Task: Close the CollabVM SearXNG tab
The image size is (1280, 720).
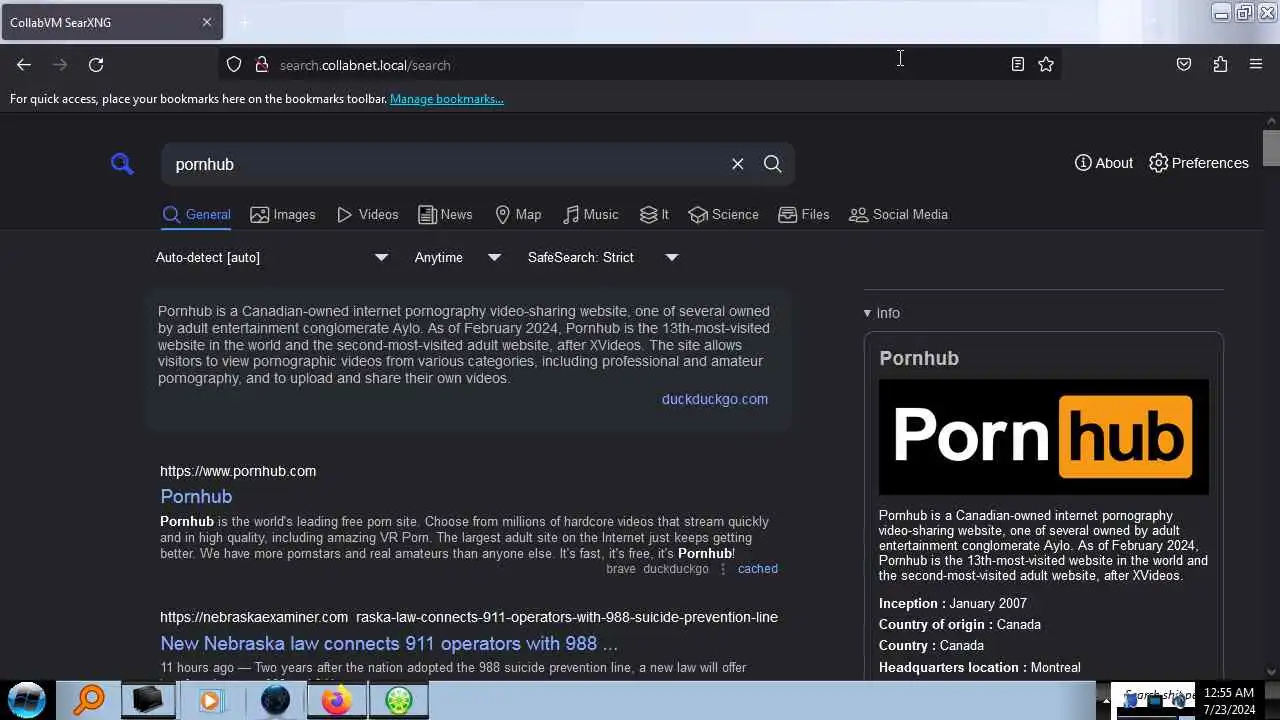Action: [207, 22]
